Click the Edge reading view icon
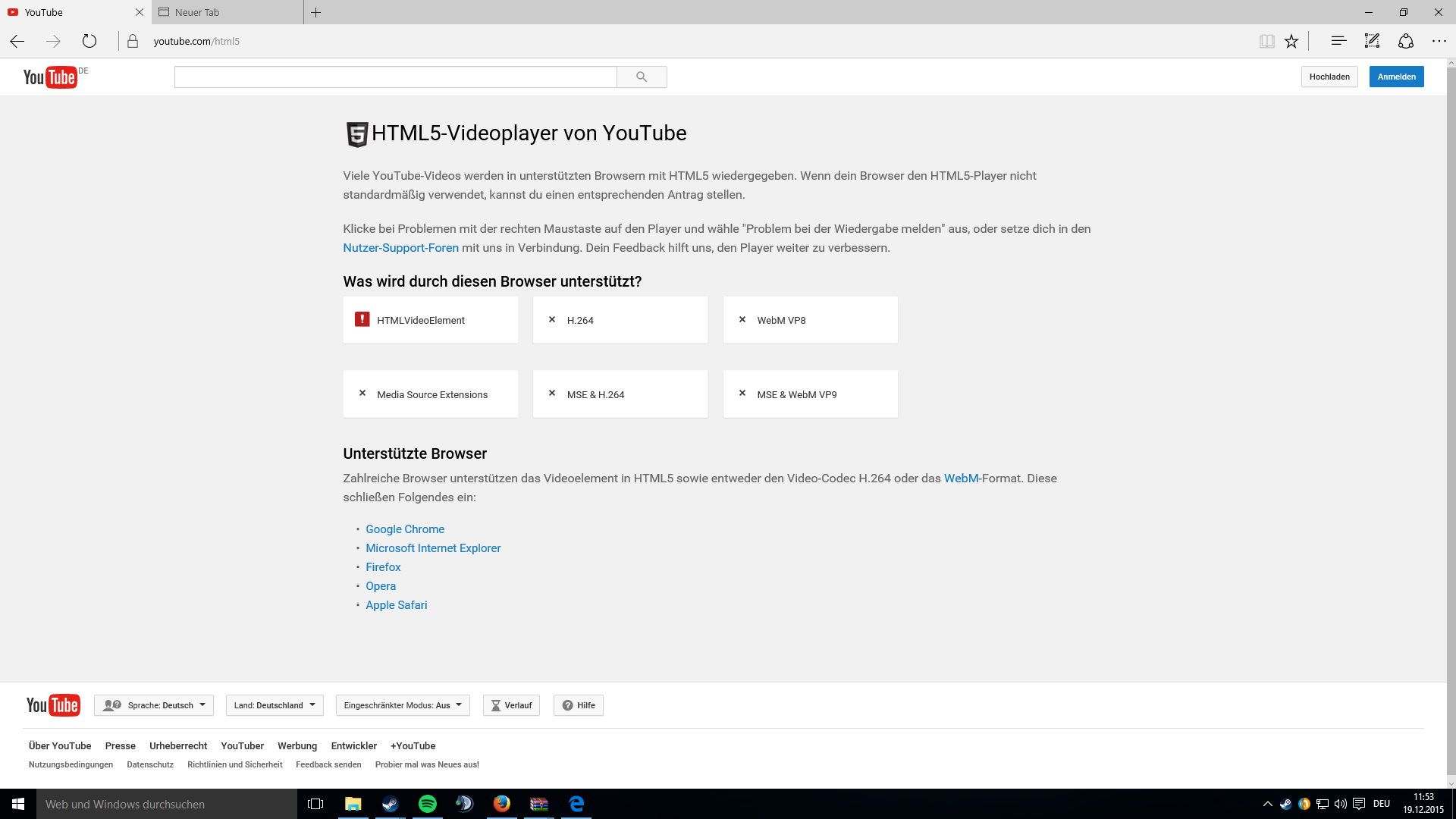This screenshot has width=1456, height=819. pyautogui.click(x=1266, y=41)
